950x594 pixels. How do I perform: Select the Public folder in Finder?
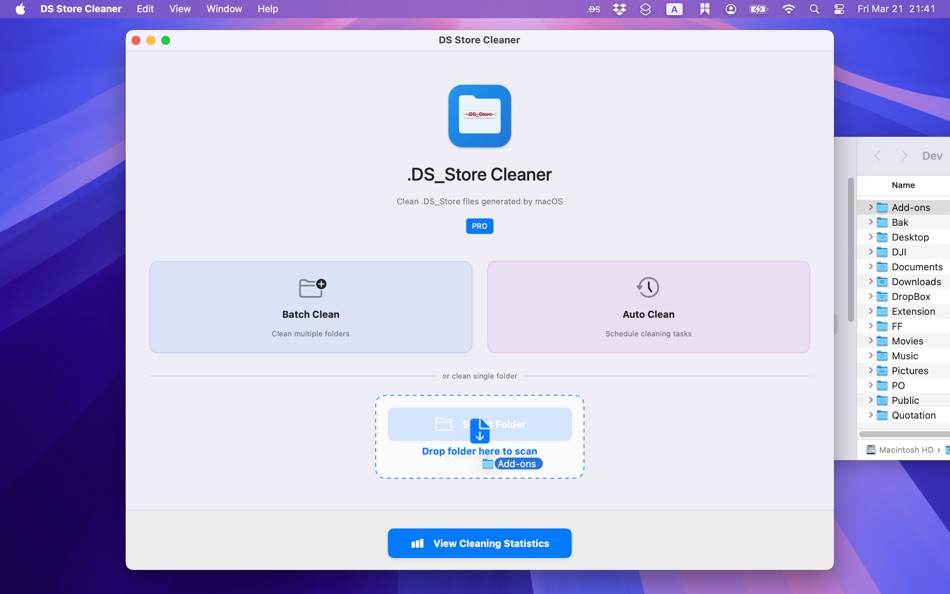(904, 400)
